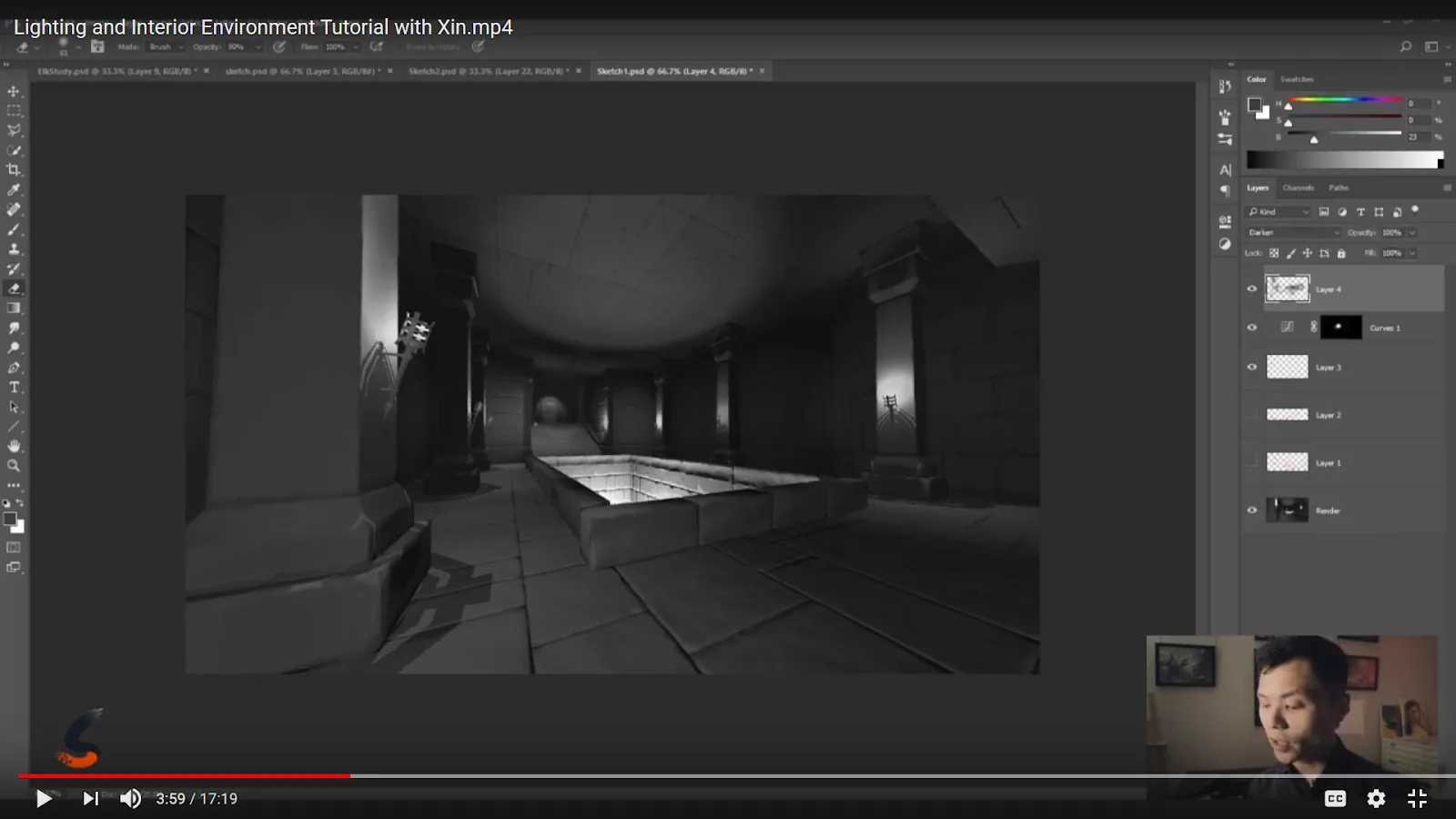Select the Eyedropper tool
This screenshot has width=1456, height=819.
(14, 189)
